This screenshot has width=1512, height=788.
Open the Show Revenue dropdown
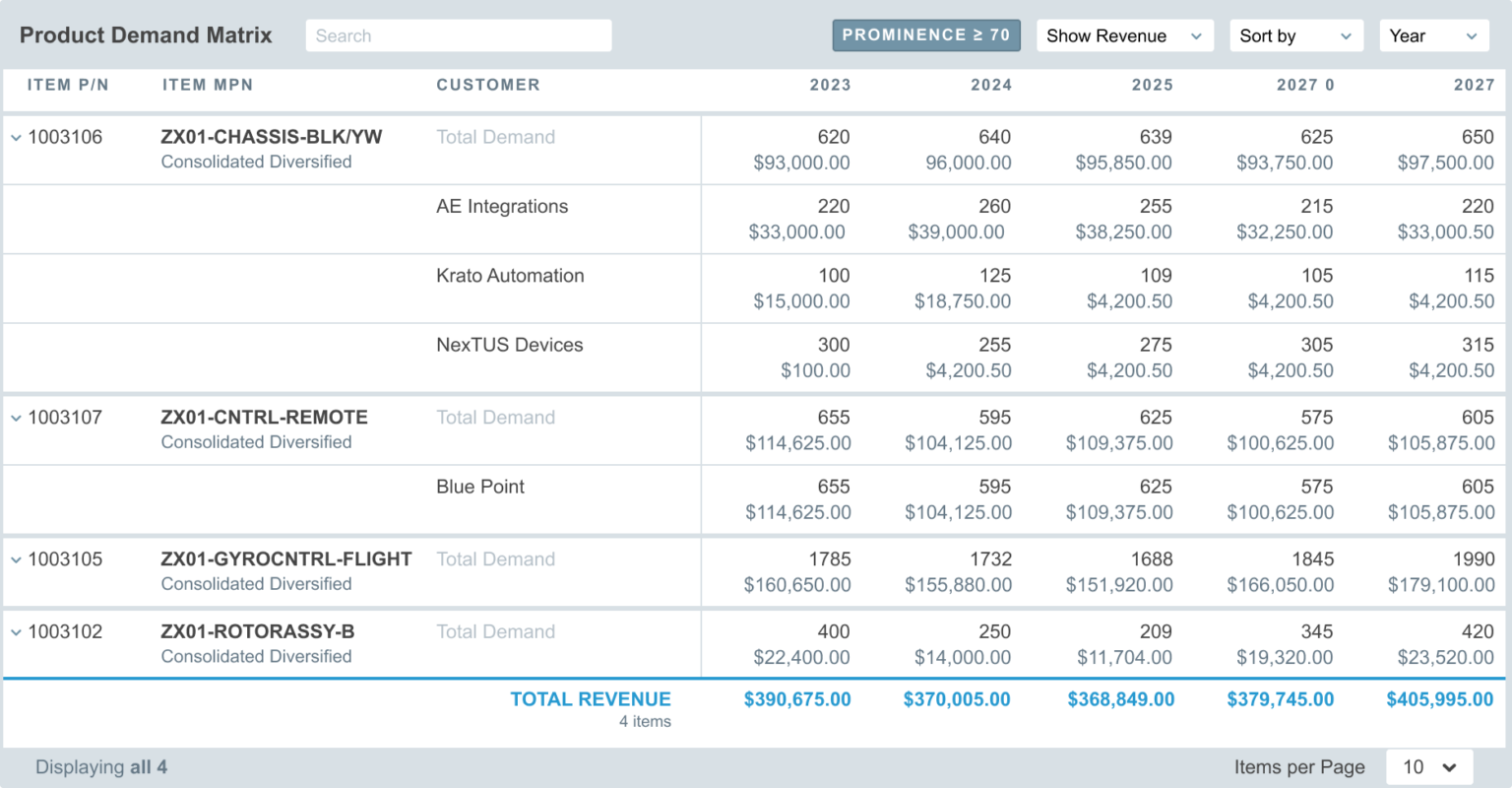(1124, 36)
